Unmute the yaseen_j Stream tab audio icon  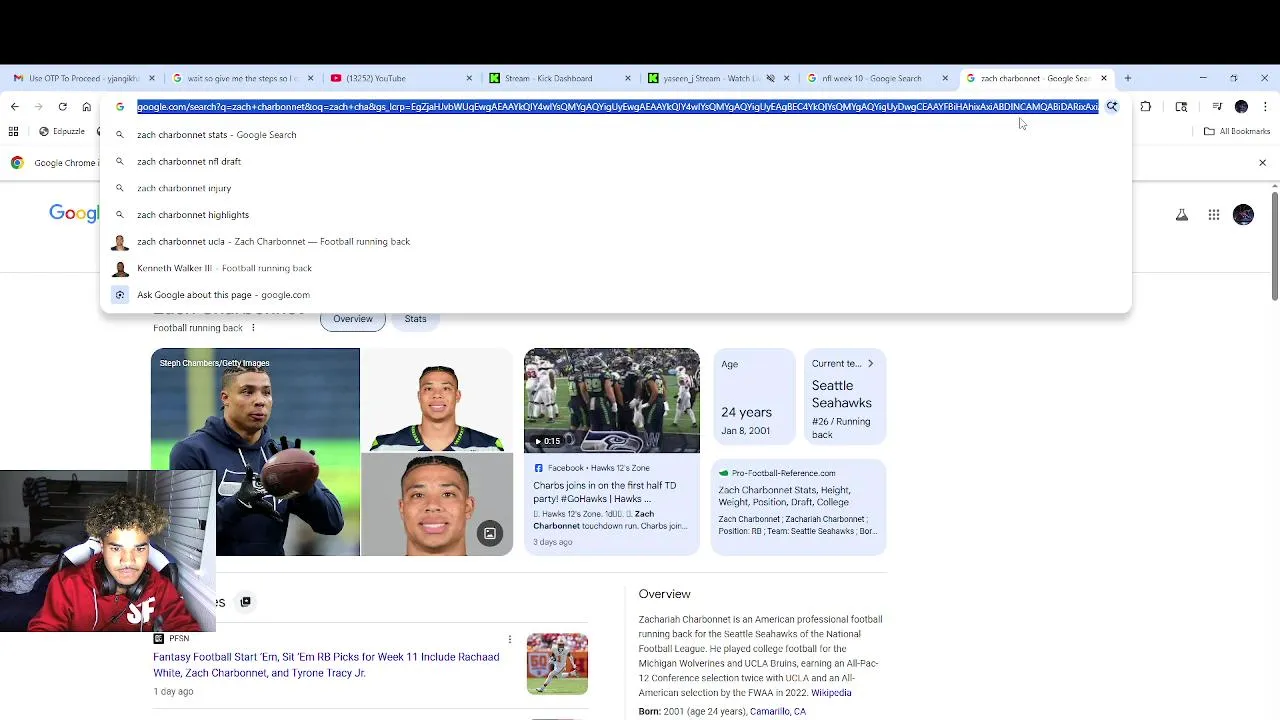pyautogui.click(x=770, y=78)
